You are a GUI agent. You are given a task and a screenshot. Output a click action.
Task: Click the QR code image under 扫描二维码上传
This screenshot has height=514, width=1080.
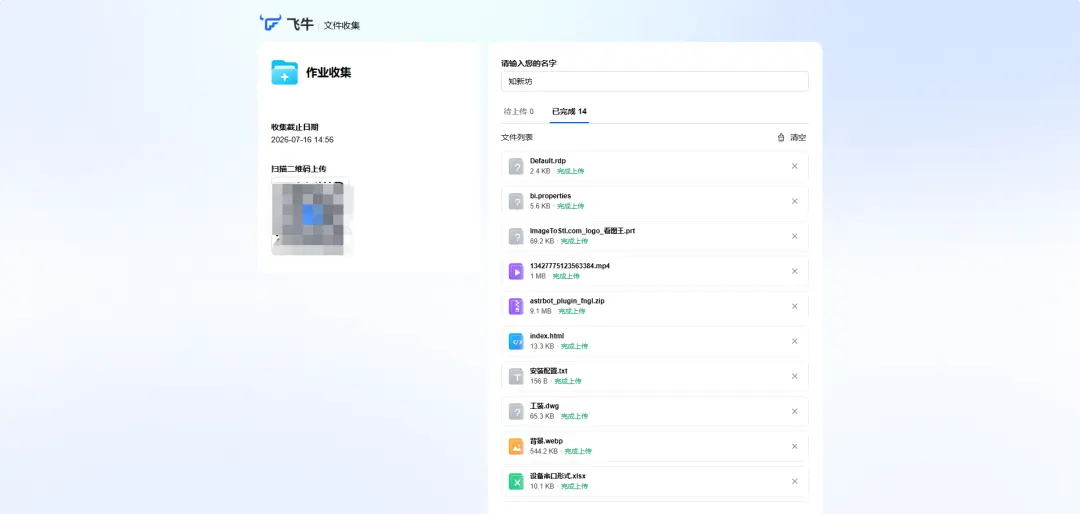pos(310,216)
